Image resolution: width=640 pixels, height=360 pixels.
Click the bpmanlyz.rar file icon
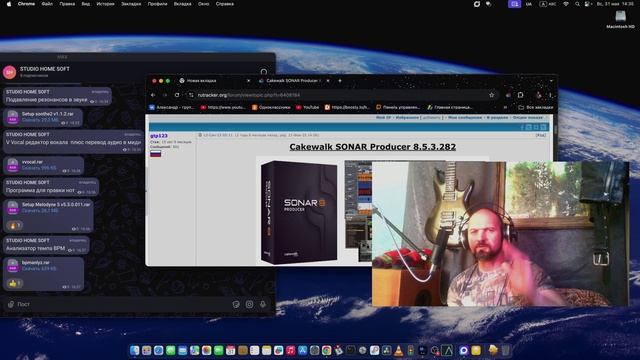pos(13,265)
